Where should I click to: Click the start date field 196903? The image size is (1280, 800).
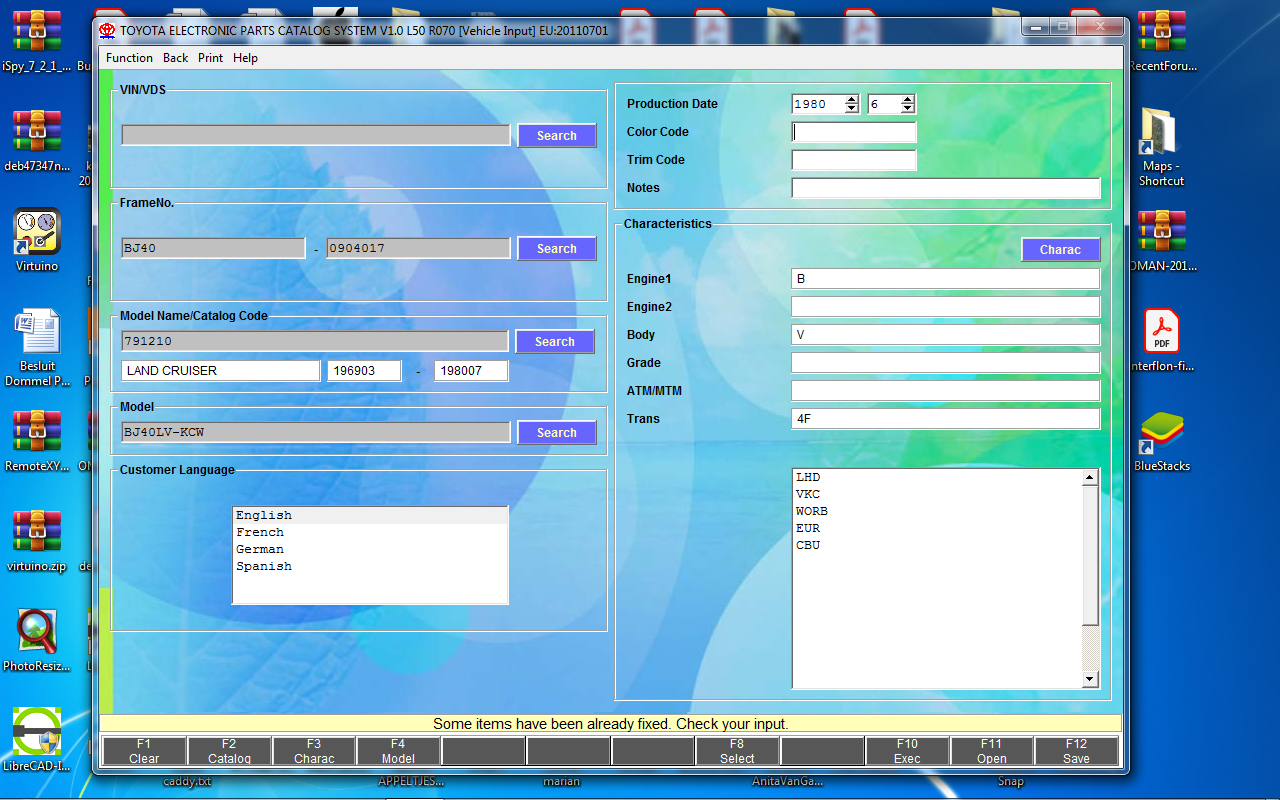[x=364, y=371]
